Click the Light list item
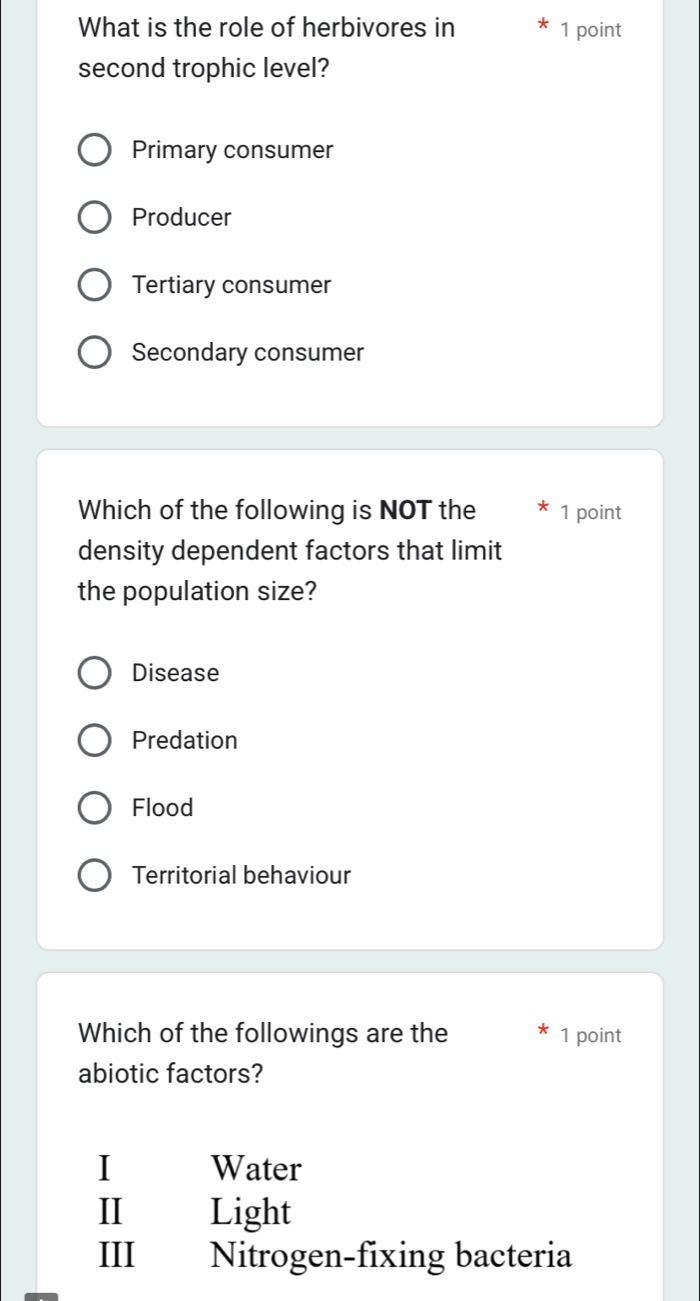Screen dimensions: 700x1301 [250, 1212]
